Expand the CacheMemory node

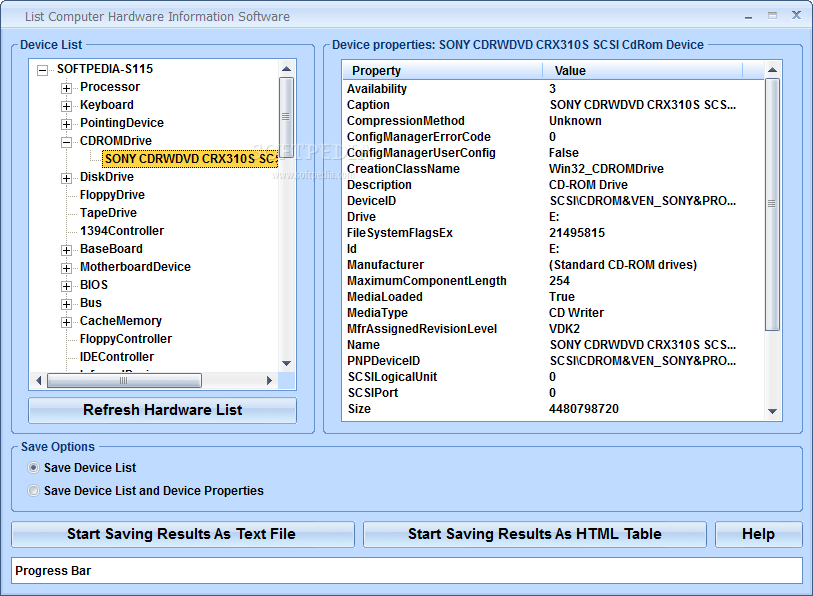coord(66,320)
